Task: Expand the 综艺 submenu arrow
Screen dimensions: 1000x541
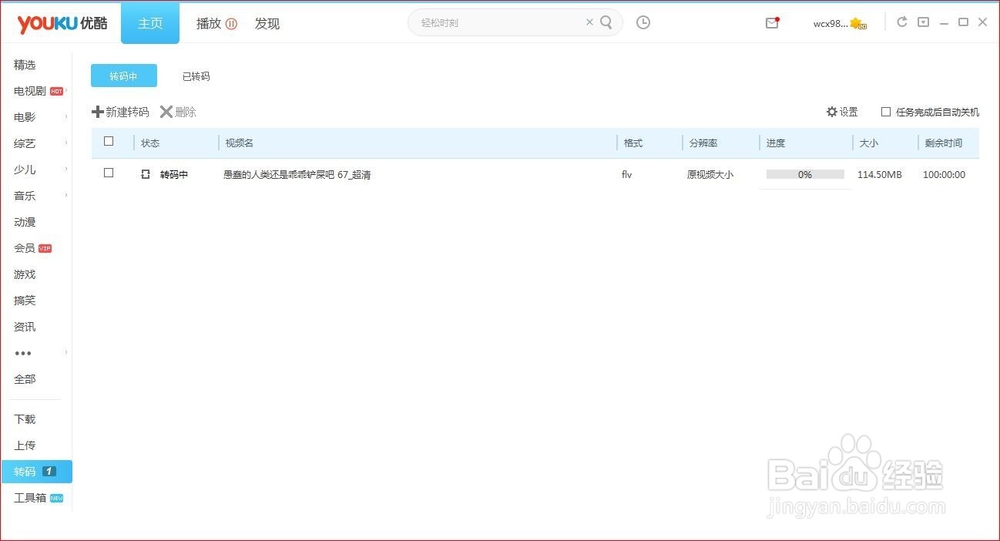Action: pyautogui.click(x=66, y=143)
